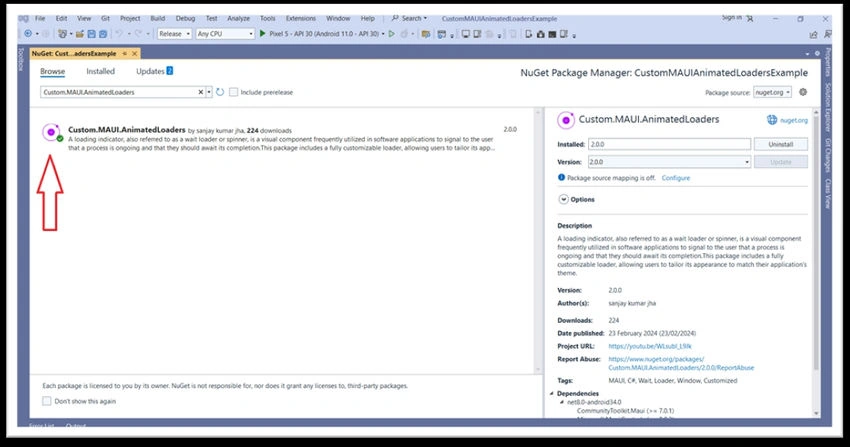Image resolution: width=850 pixels, height=447 pixels.
Task: Switch to the Installed tab
Action: coord(100,71)
